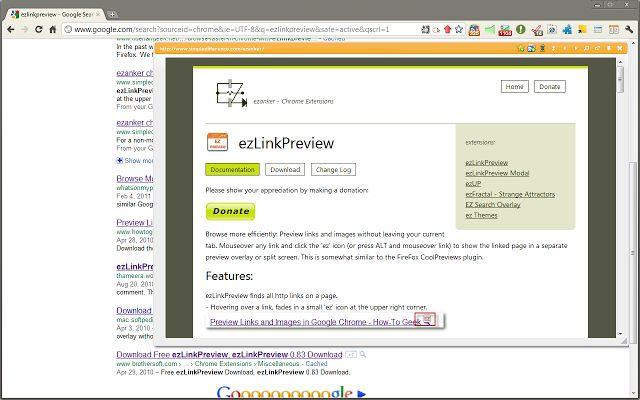Open the Download tab on ezLinkPreview page
This screenshot has width=640, height=400.
click(285, 169)
